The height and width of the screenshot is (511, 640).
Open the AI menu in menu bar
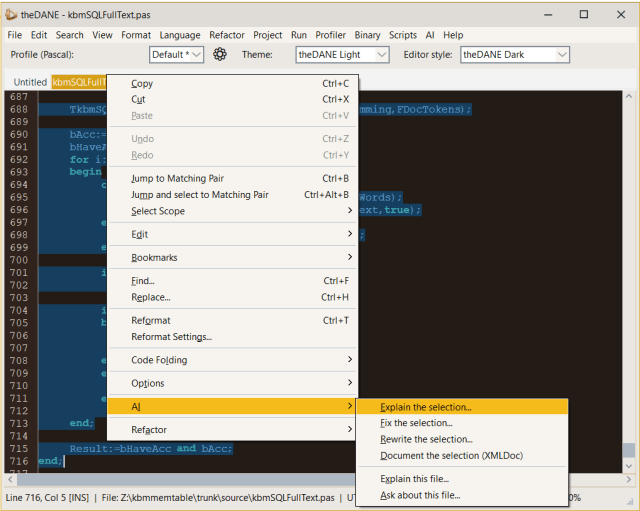430,35
